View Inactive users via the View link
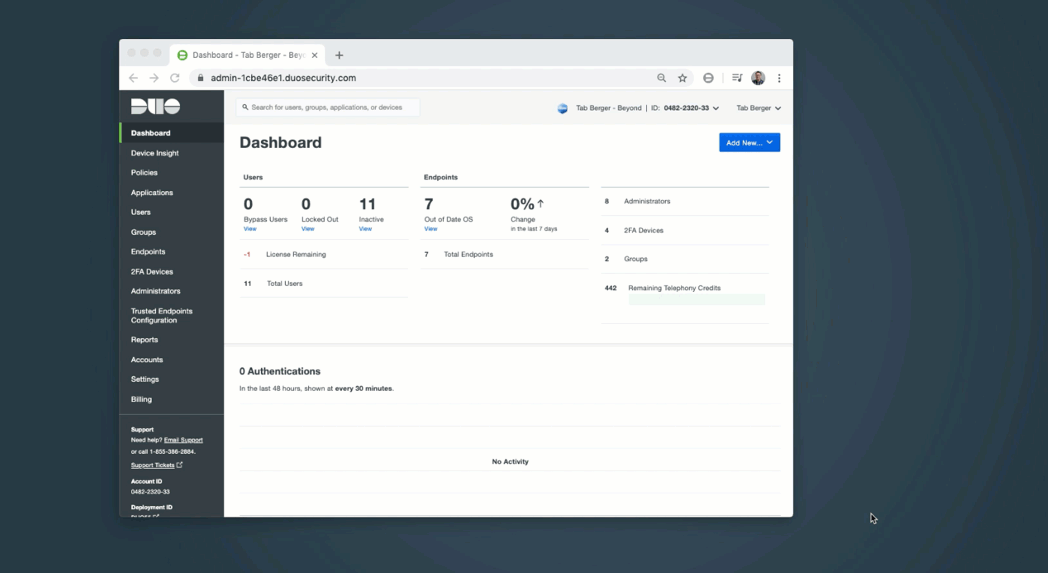1048x573 pixels. pyautogui.click(x=365, y=229)
